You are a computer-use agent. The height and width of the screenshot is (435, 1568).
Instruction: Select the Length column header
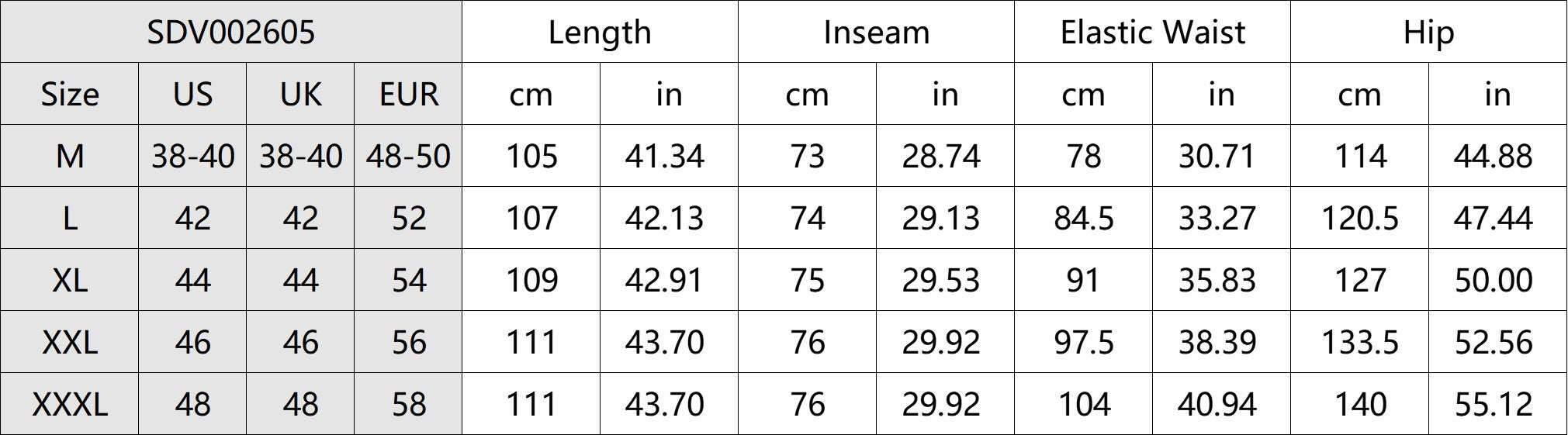[x=600, y=32]
